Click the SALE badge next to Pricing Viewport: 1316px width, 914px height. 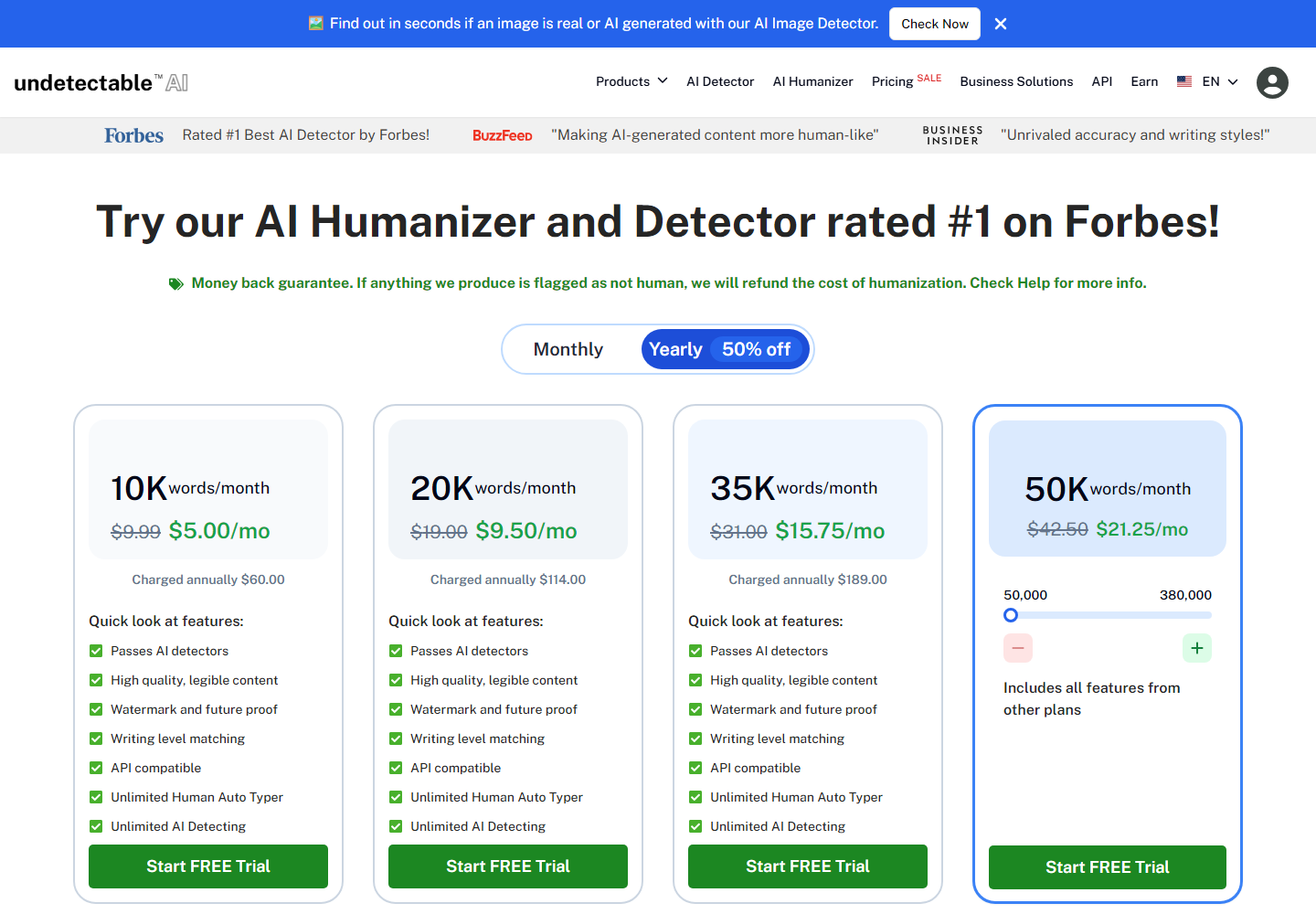click(x=929, y=79)
